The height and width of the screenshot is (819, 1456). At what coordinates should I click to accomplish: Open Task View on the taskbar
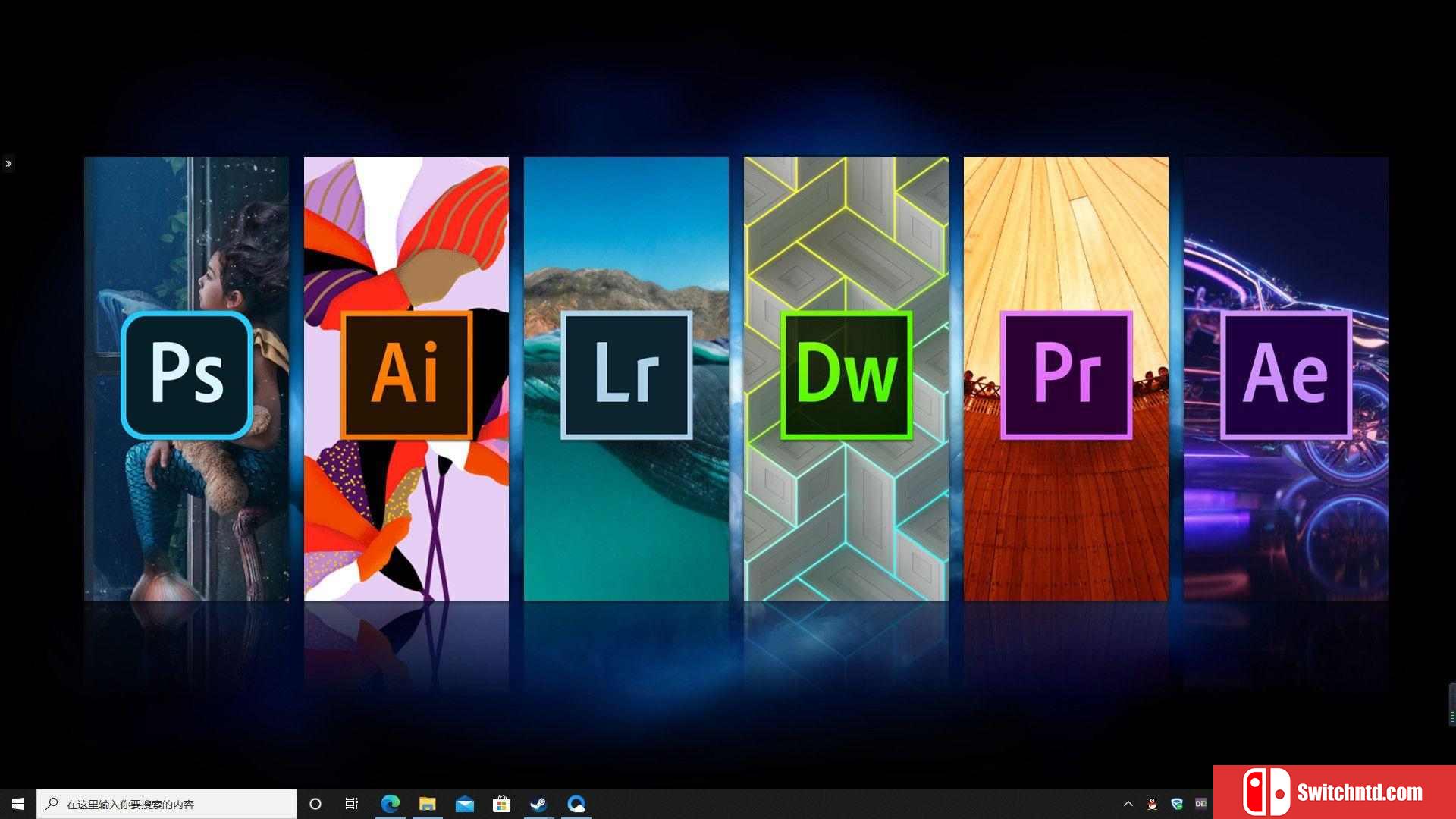352,804
